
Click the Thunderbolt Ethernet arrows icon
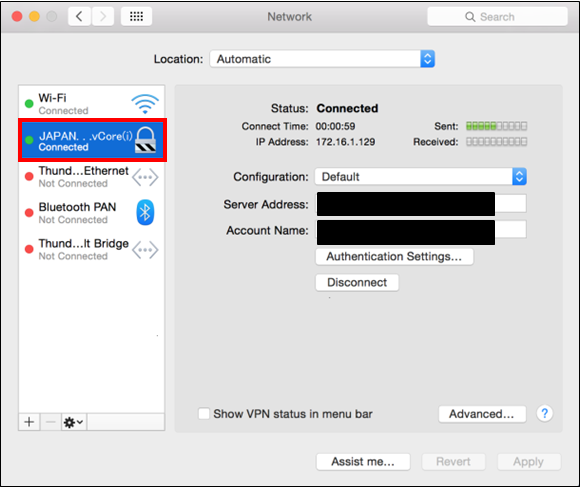(145, 177)
